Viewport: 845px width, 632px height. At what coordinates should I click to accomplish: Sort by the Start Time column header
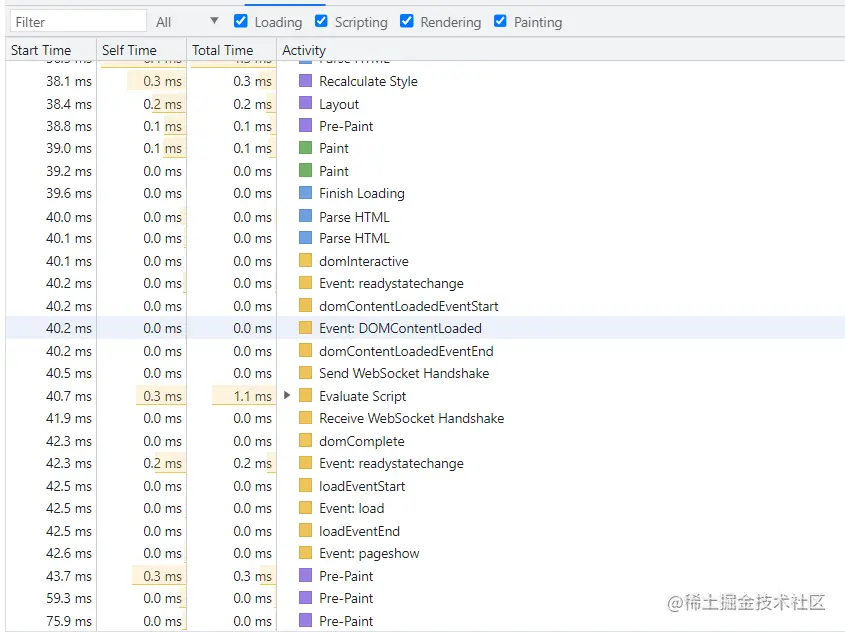(x=51, y=50)
